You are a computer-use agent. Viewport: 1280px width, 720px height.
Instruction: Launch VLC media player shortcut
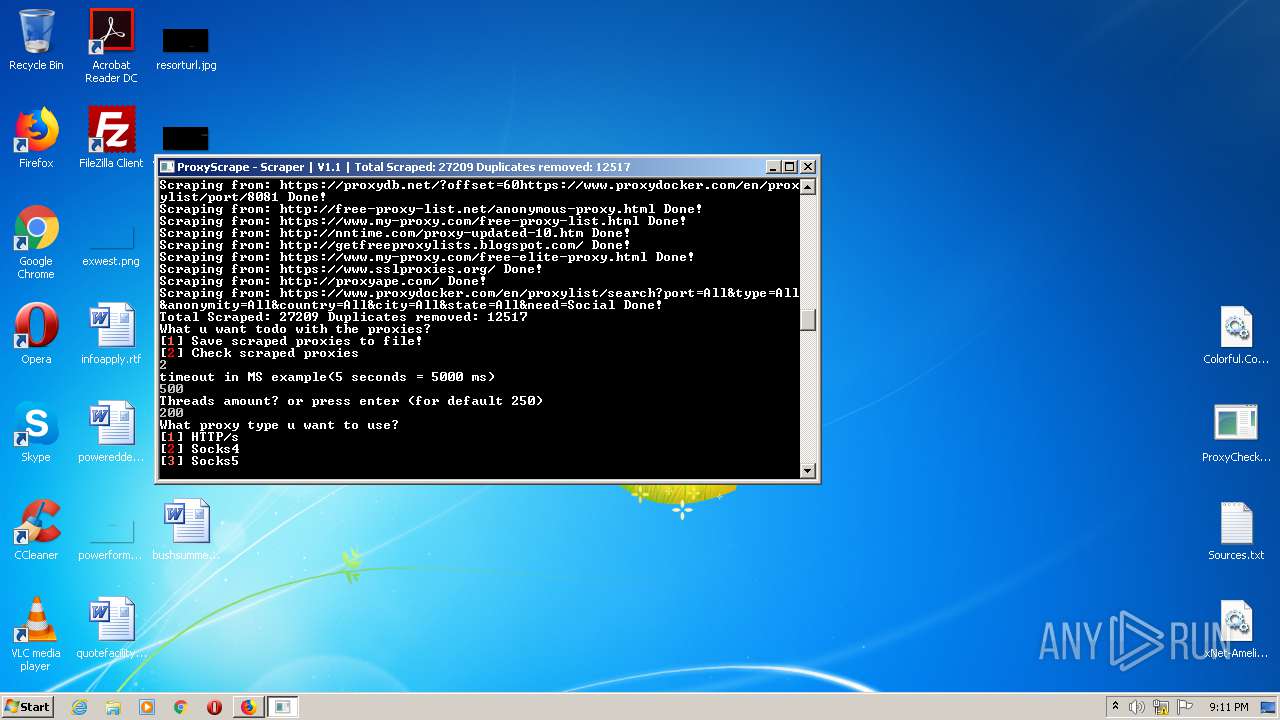pyautogui.click(x=36, y=634)
